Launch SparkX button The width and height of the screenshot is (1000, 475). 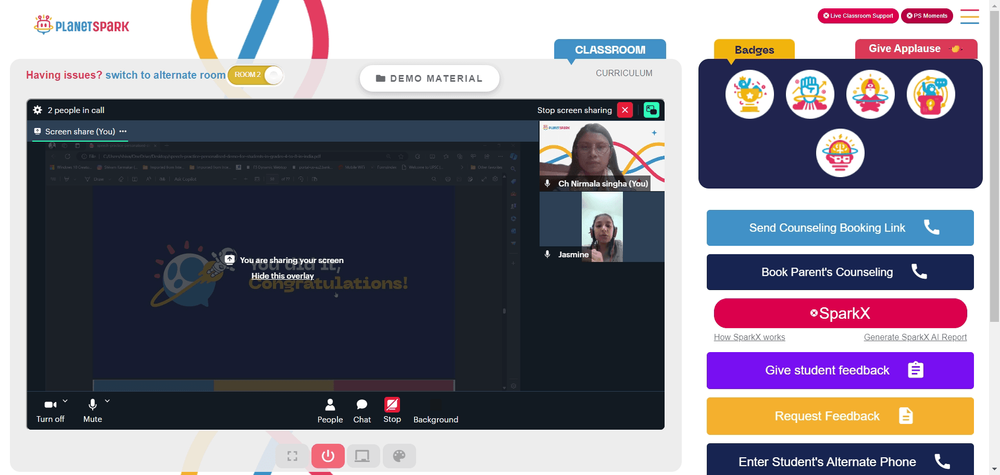[x=840, y=313]
